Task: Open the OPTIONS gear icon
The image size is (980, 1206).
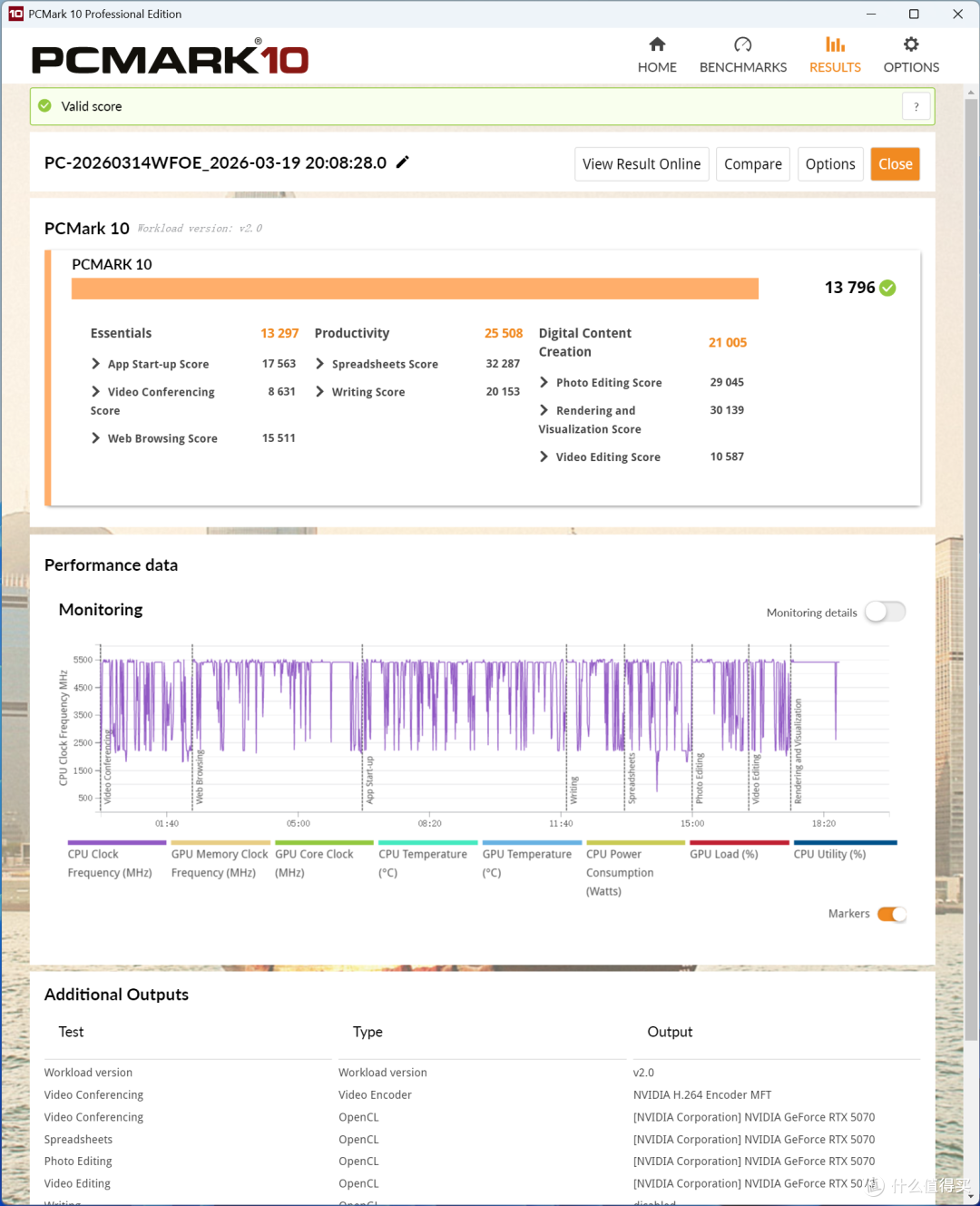Action: [911, 44]
